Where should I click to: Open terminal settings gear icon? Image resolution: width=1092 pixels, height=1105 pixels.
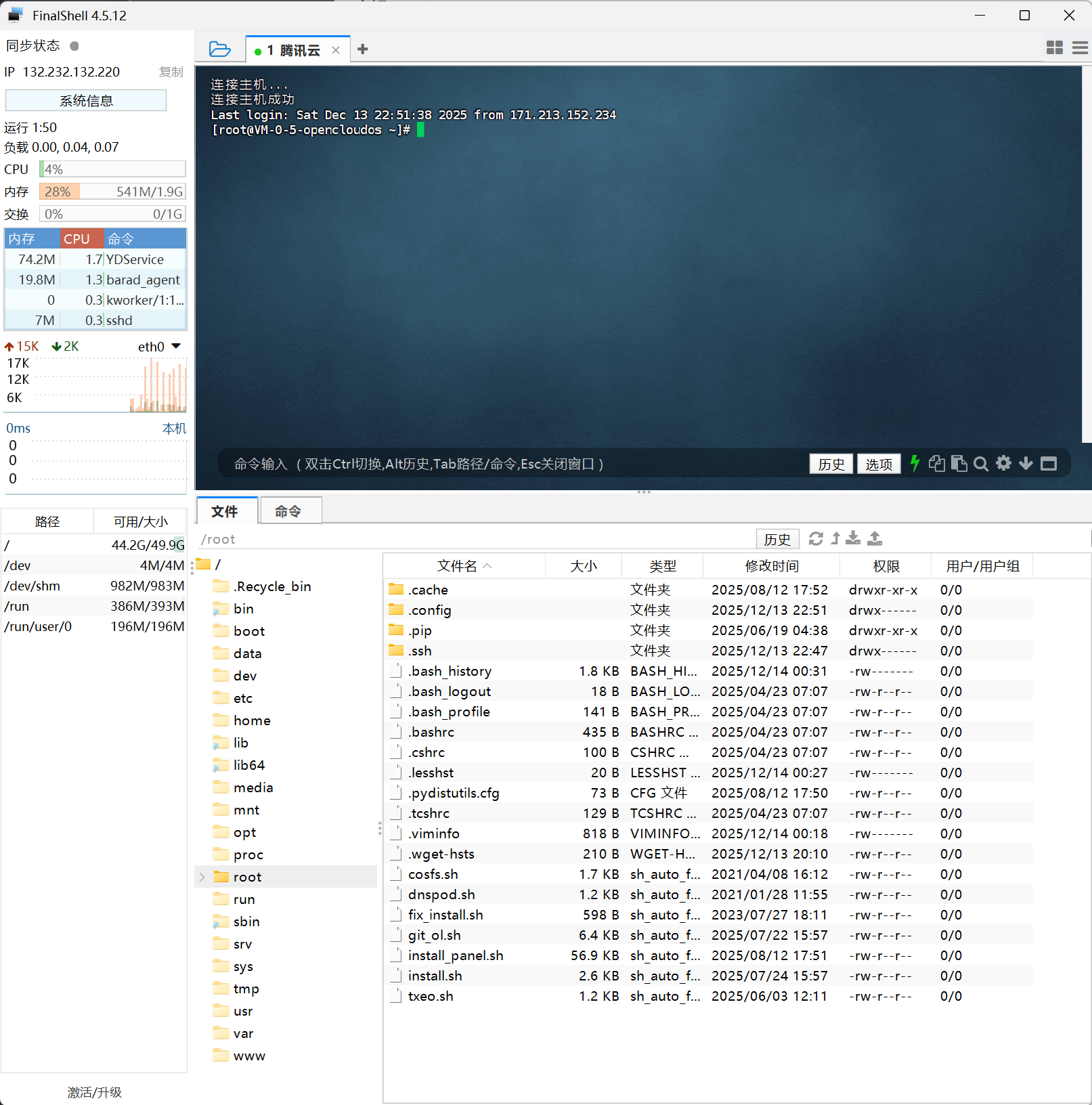pos(1003,463)
